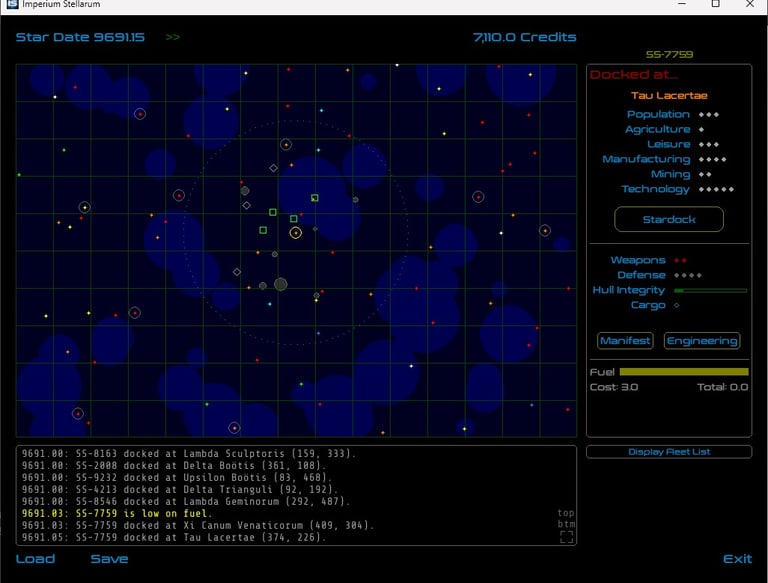This screenshot has height=583, width=768.
Task: Click the yellow Fuel bar
Action: [684, 372]
